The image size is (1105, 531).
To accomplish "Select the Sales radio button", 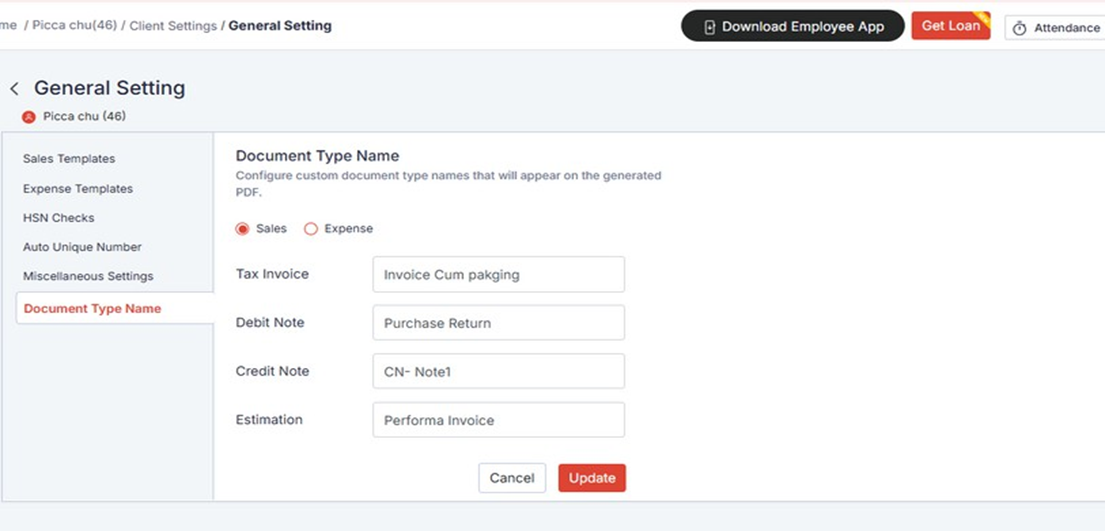I will point(242,229).
